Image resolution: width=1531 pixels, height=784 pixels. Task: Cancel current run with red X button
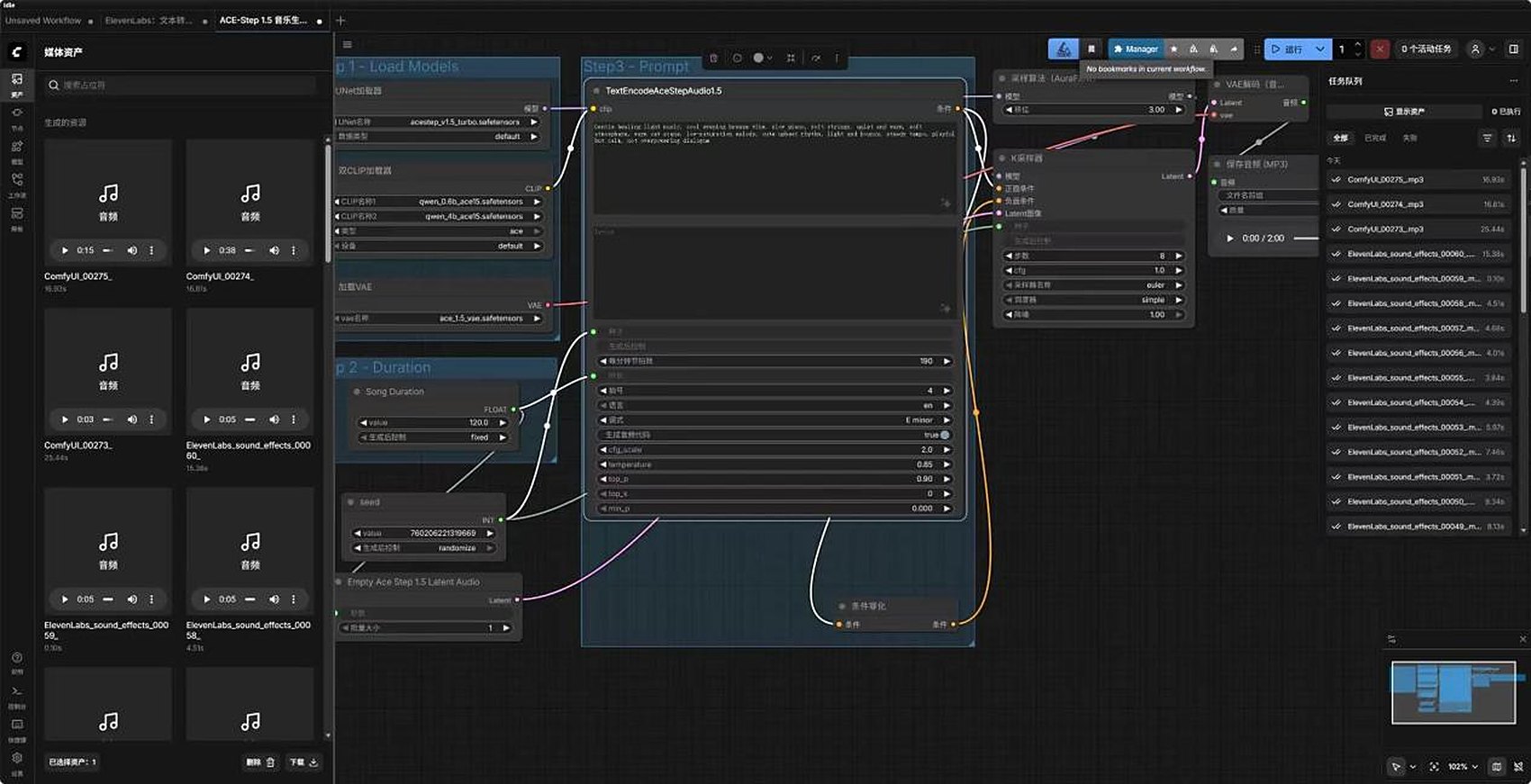pos(1380,49)
